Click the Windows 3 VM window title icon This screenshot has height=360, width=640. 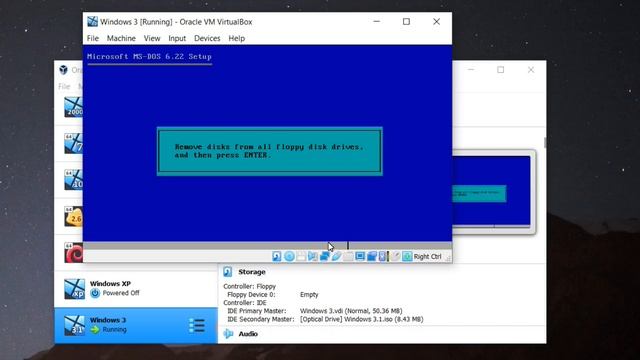click(93, 22)
